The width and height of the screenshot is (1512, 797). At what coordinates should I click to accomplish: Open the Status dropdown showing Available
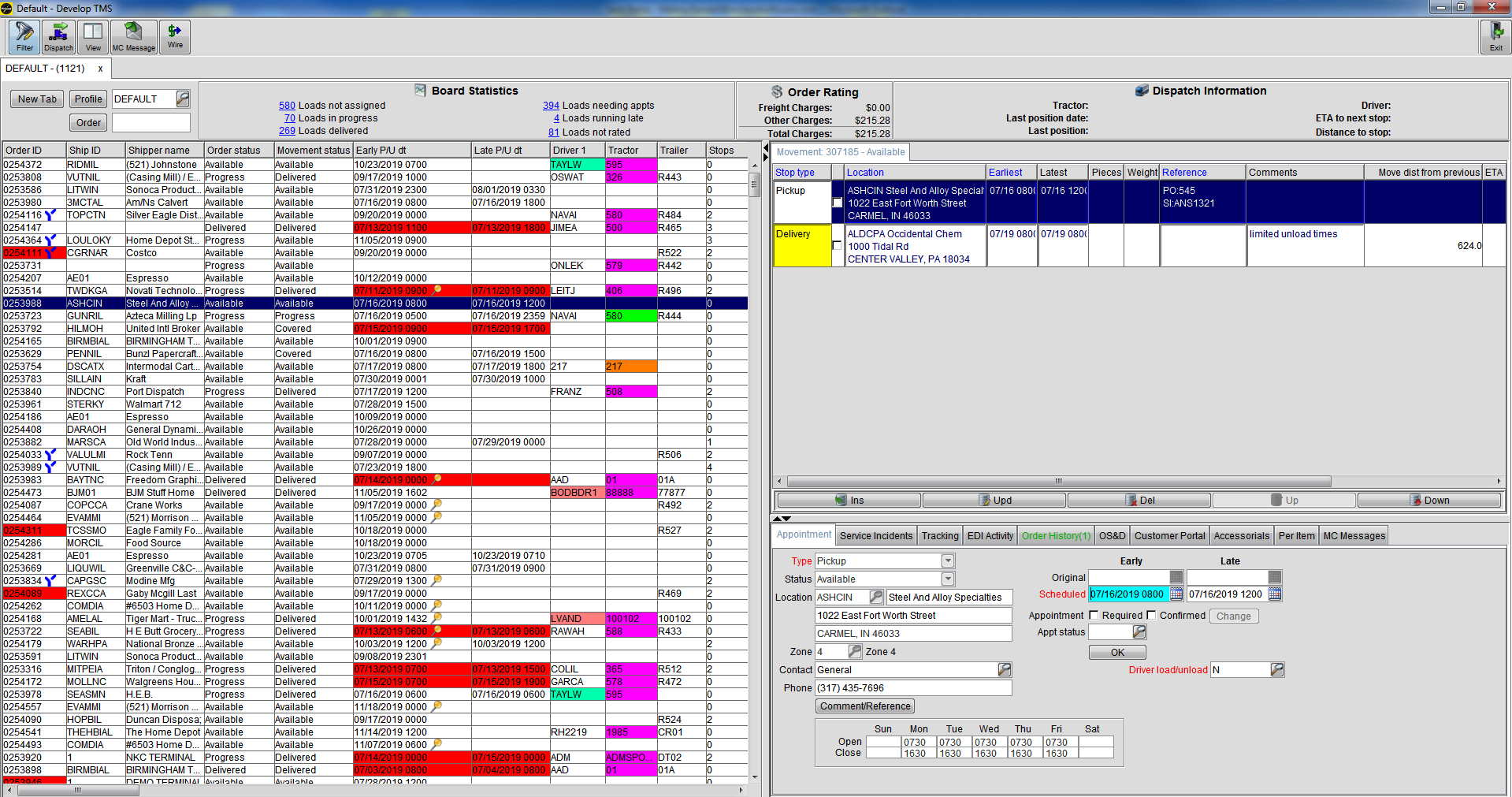[948, 579]
